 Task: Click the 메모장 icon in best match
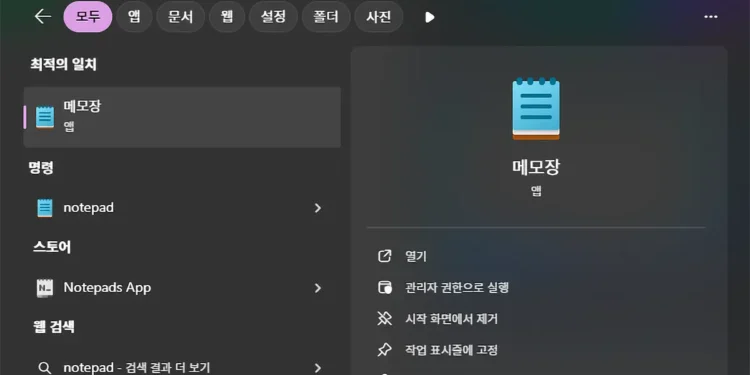point(45,117)
